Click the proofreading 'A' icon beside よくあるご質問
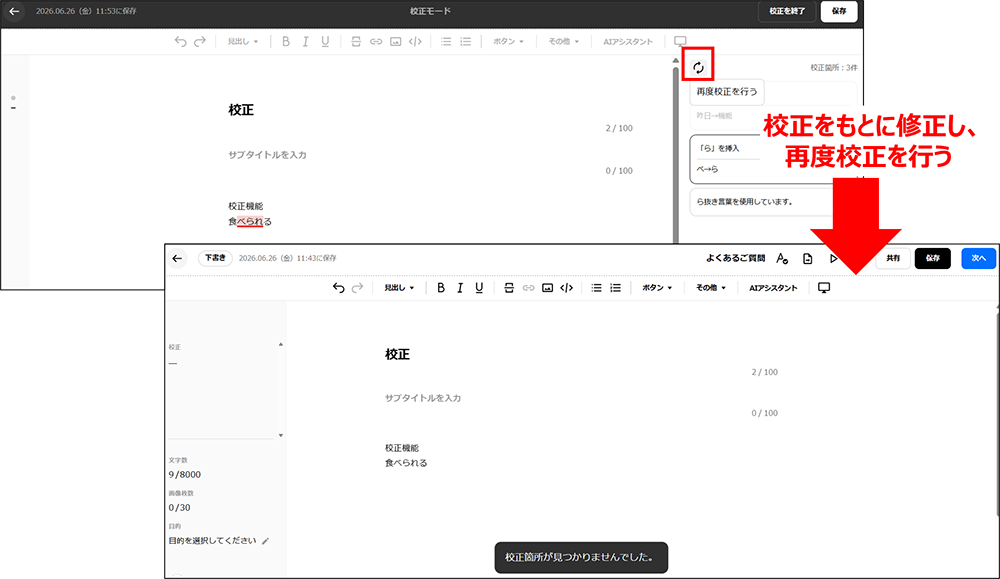Image resolution: width=1000 pixels, height=579 pixels. (782, 258)
